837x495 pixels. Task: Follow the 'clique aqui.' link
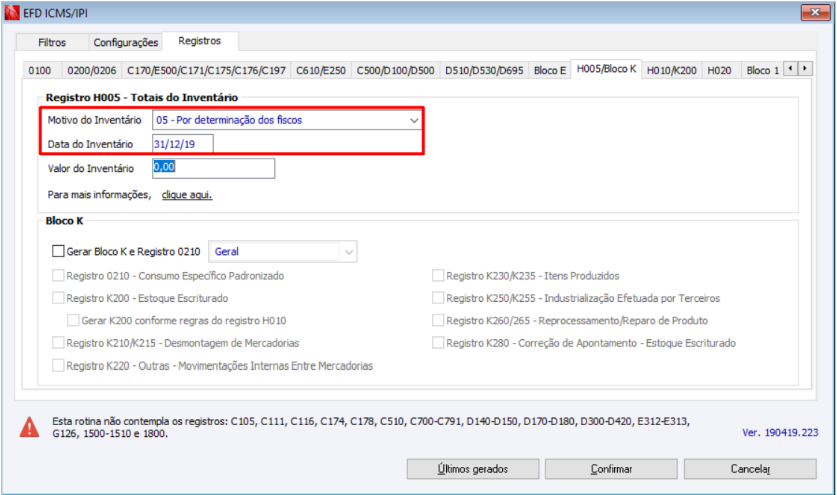click(x=187, y=195)
